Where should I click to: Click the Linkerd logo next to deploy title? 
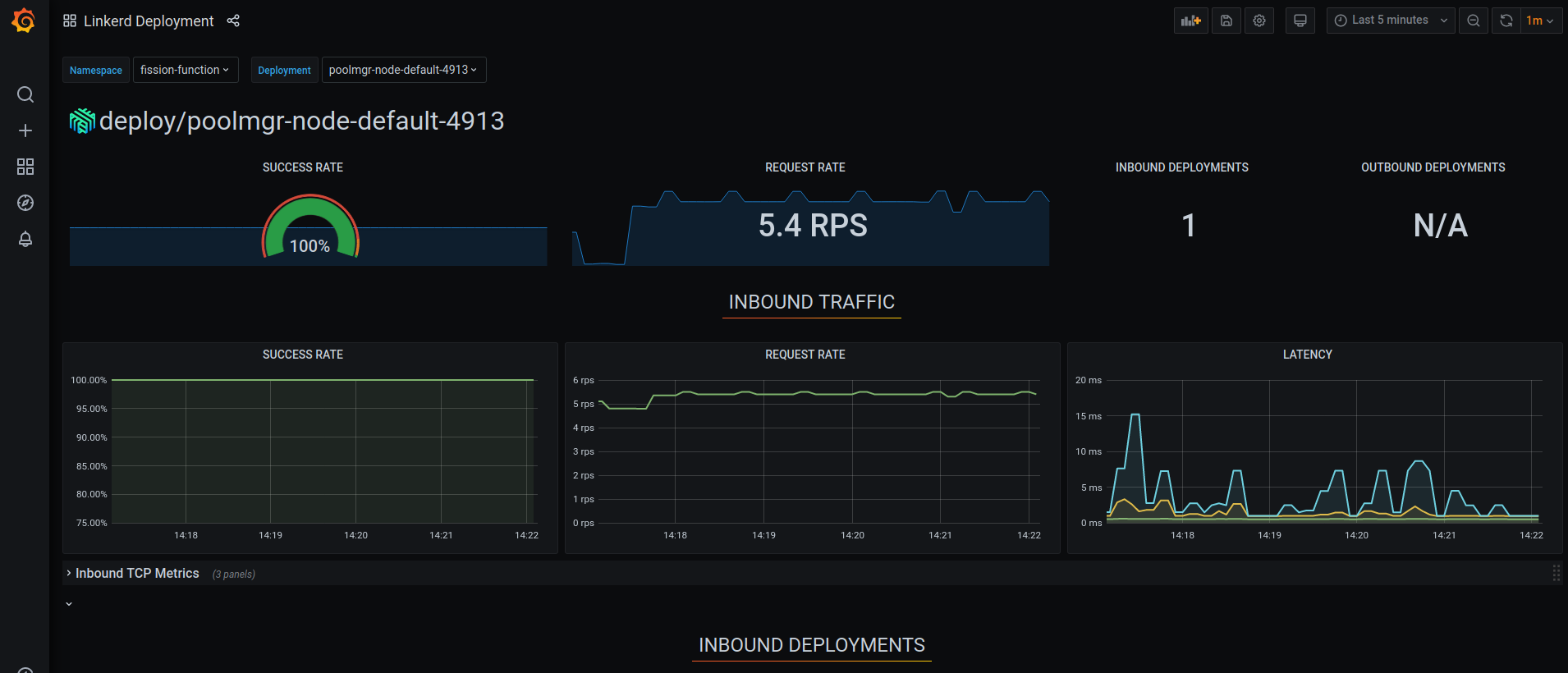pos(82,121)
